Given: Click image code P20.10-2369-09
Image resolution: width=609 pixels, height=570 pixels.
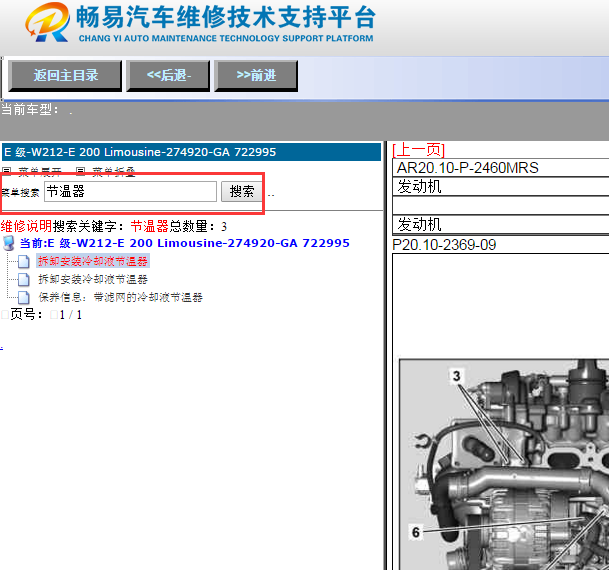Looking at the screenshot, I should pos(444,245).
